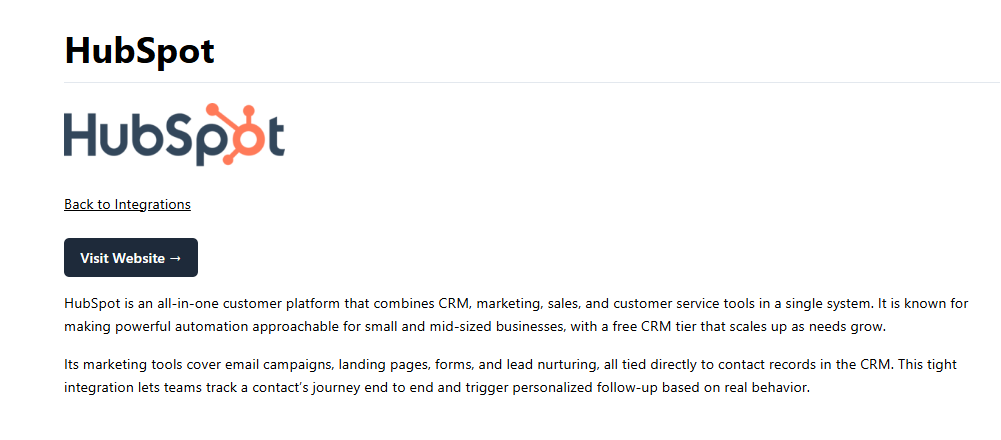The image size is (1001, 440).
Task: Click the HubSpot logo image
Action: click(174, 135)
